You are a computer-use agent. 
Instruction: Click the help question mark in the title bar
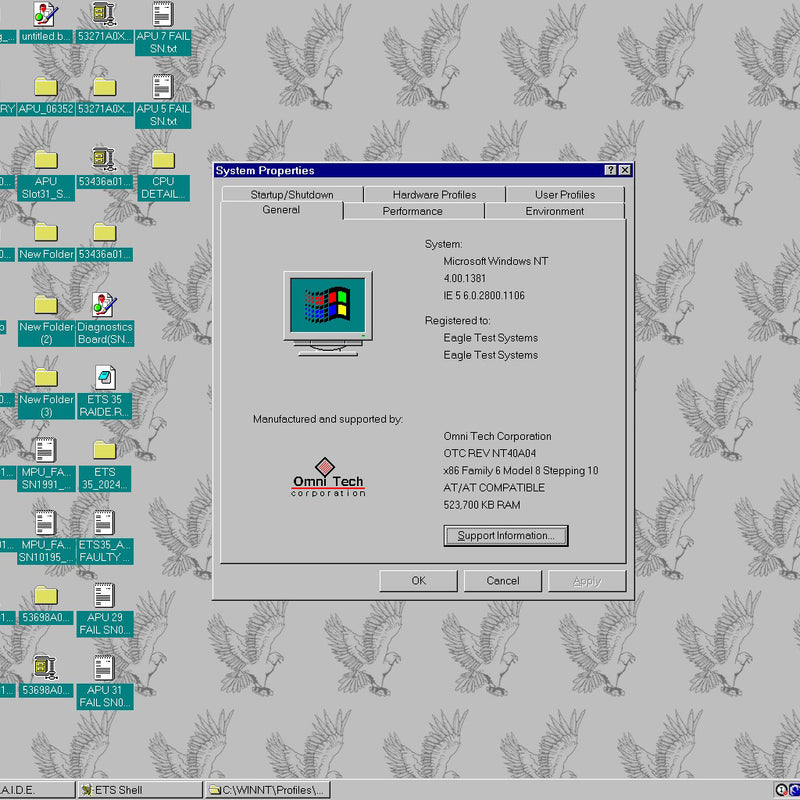click(x=612, y=170)
